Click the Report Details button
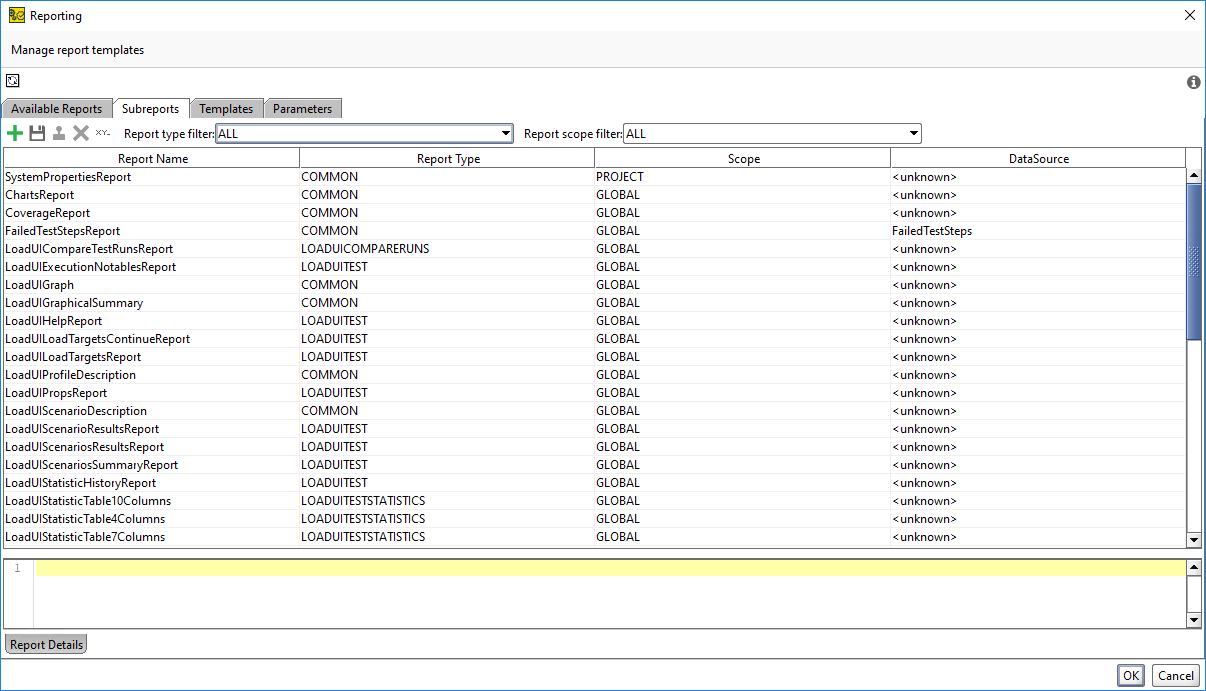 [x=45, y=644]
